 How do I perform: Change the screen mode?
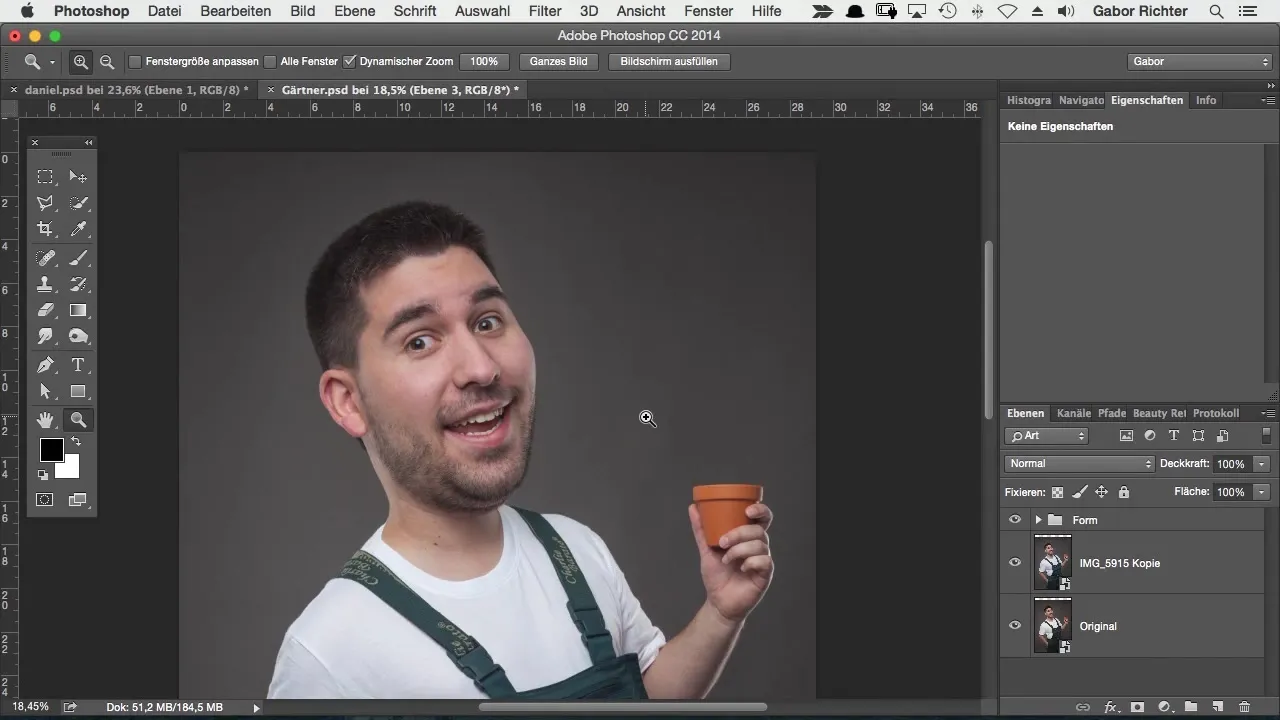tap(78, 499)
